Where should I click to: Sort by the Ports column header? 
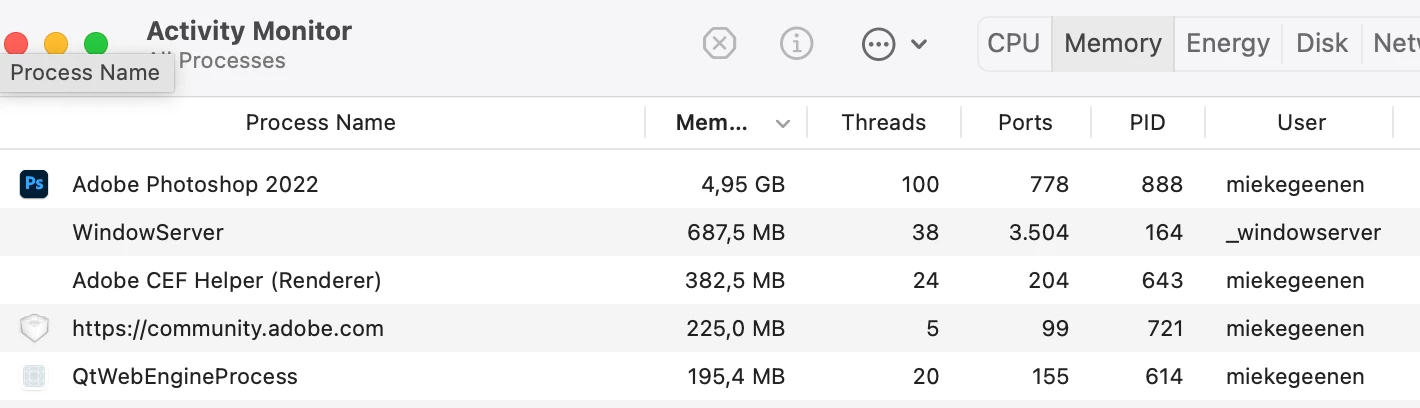tap(1025, 123)
